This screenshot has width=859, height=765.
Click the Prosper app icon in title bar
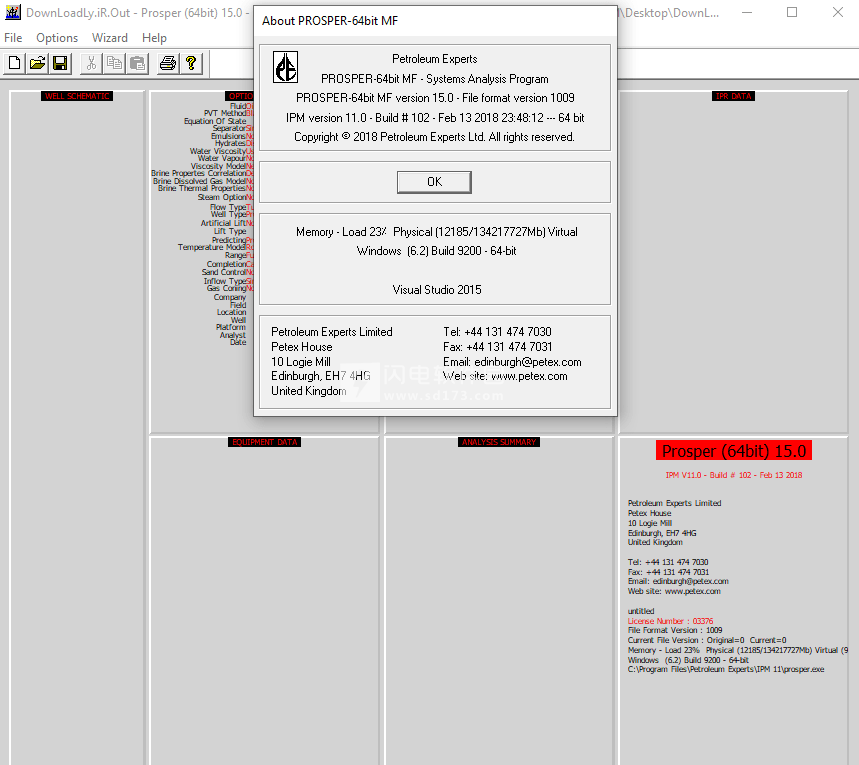13,12
